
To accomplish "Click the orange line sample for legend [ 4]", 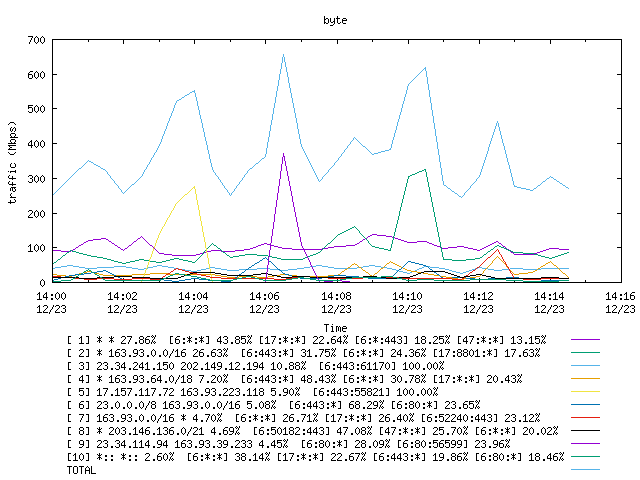I will [585, 379].
